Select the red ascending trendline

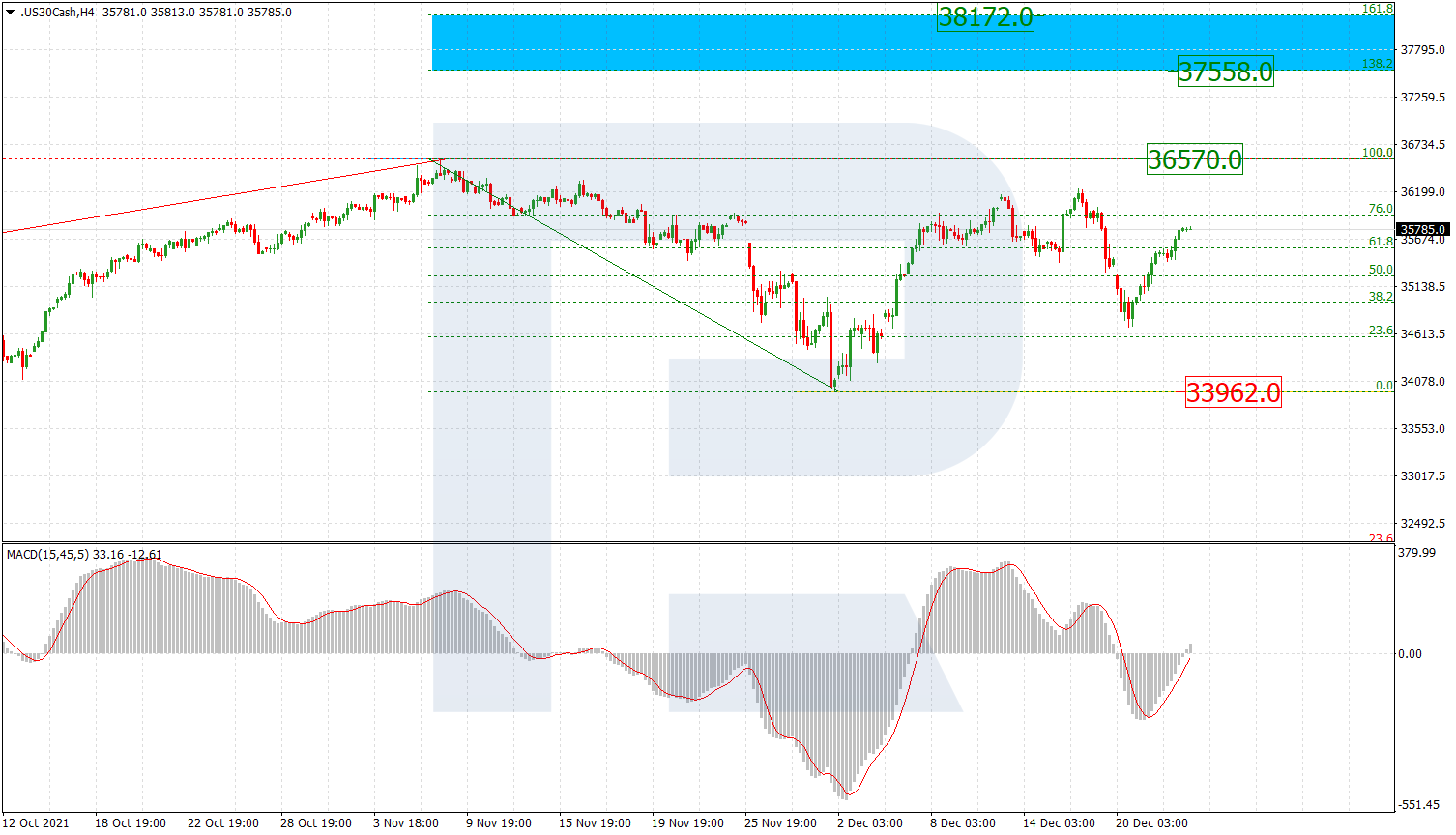(221, 196)
